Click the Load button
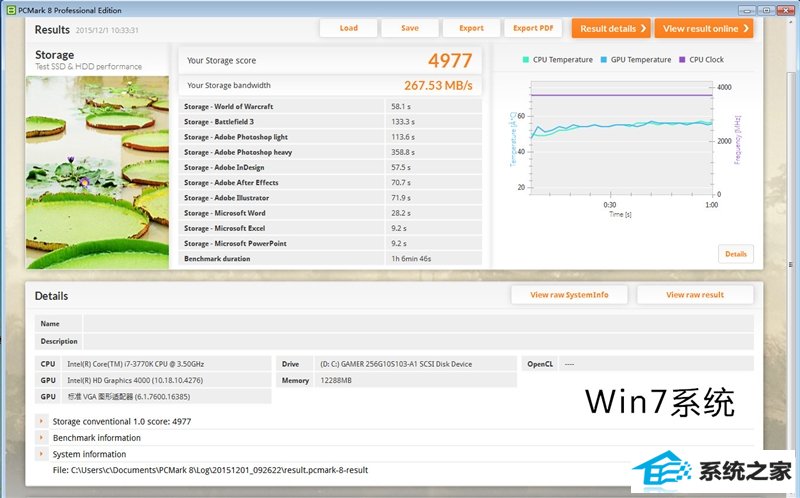The image size is (800, 498). coord(348,29)
